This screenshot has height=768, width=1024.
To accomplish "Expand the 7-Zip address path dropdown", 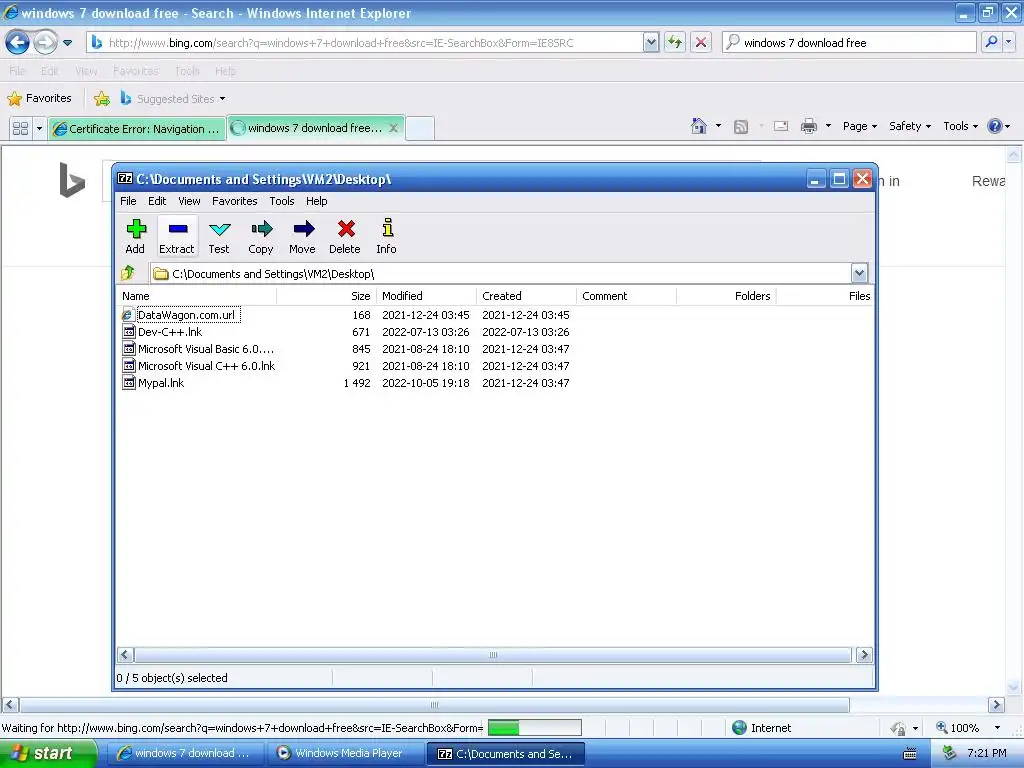I will pos(859,273).
